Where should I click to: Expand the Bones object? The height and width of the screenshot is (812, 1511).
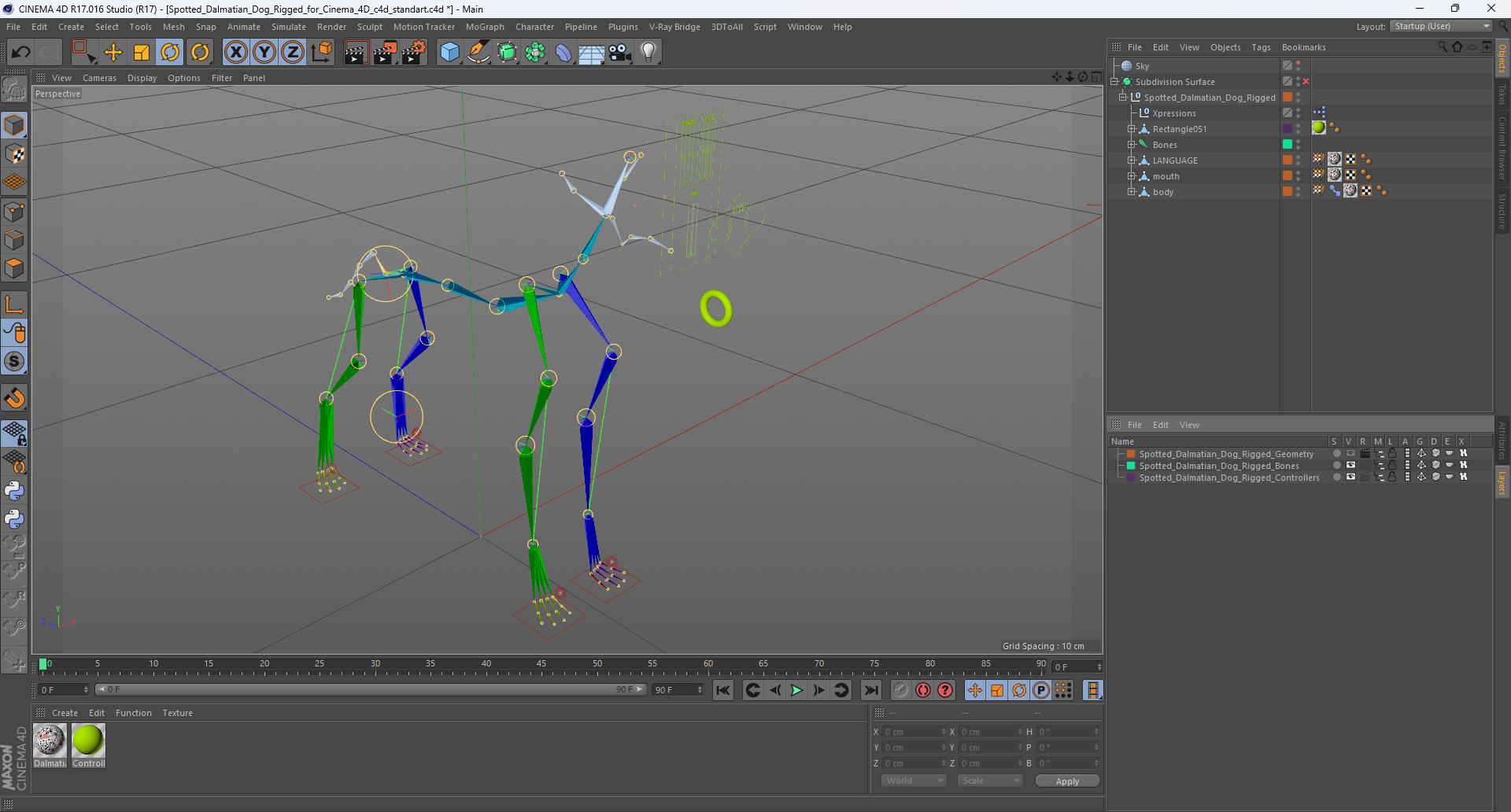click(x=1132, y=145)
